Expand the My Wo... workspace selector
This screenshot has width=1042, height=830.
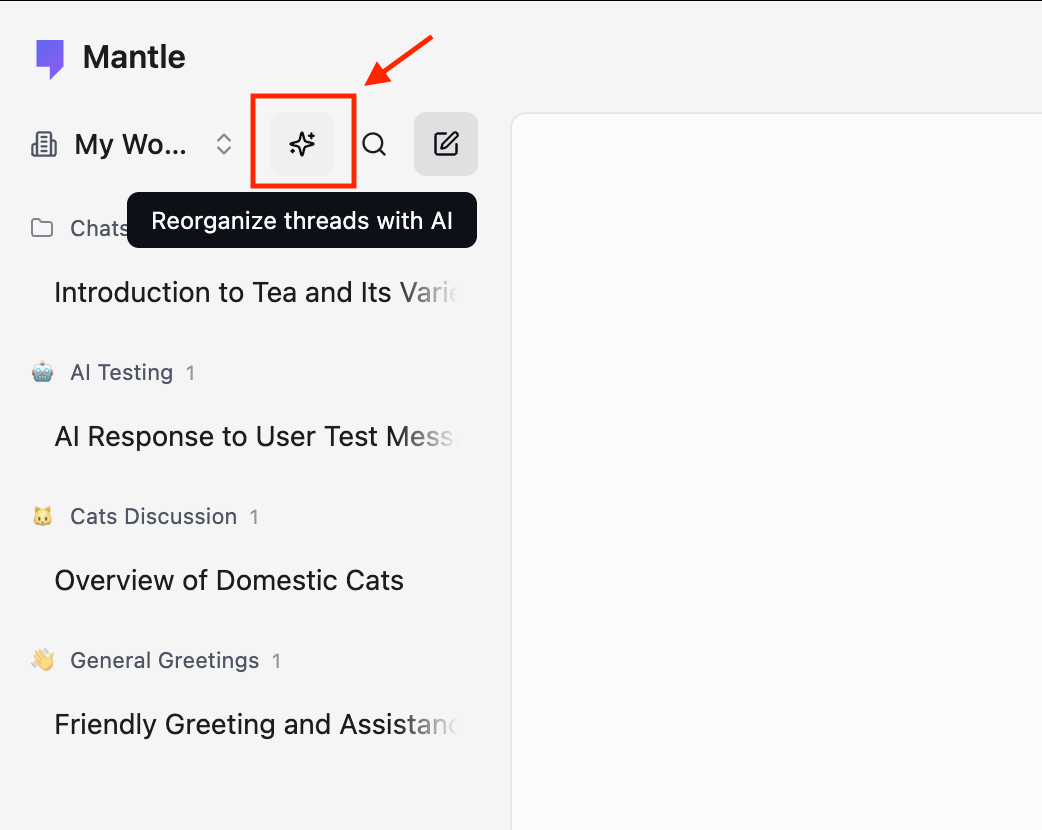(x=132, y=144)
